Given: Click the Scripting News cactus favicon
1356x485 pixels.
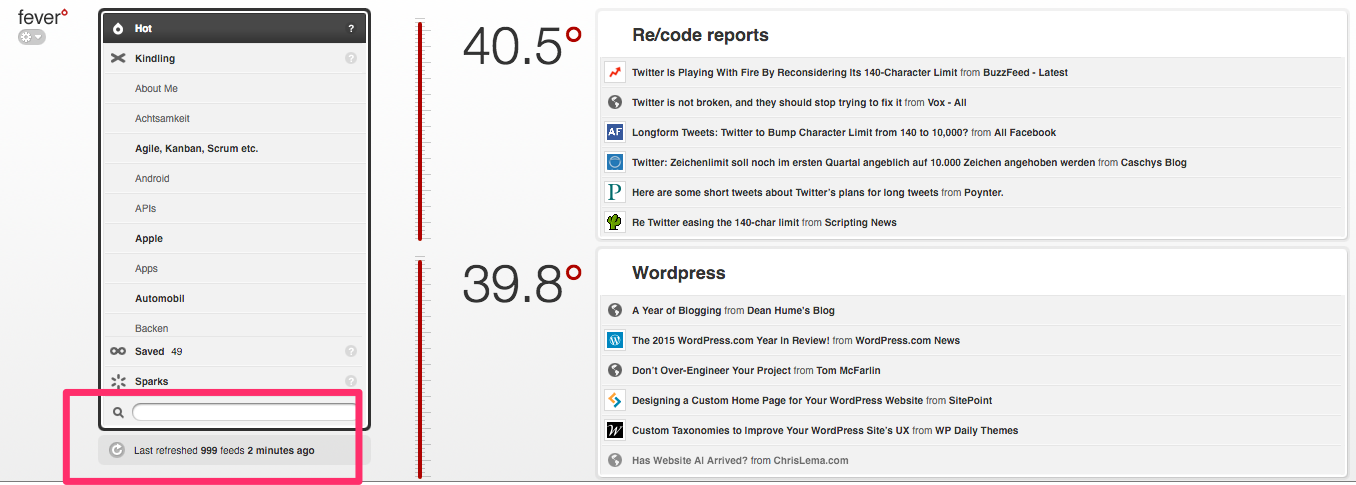Looking at the screenshot, I should (x=615, y=222).
